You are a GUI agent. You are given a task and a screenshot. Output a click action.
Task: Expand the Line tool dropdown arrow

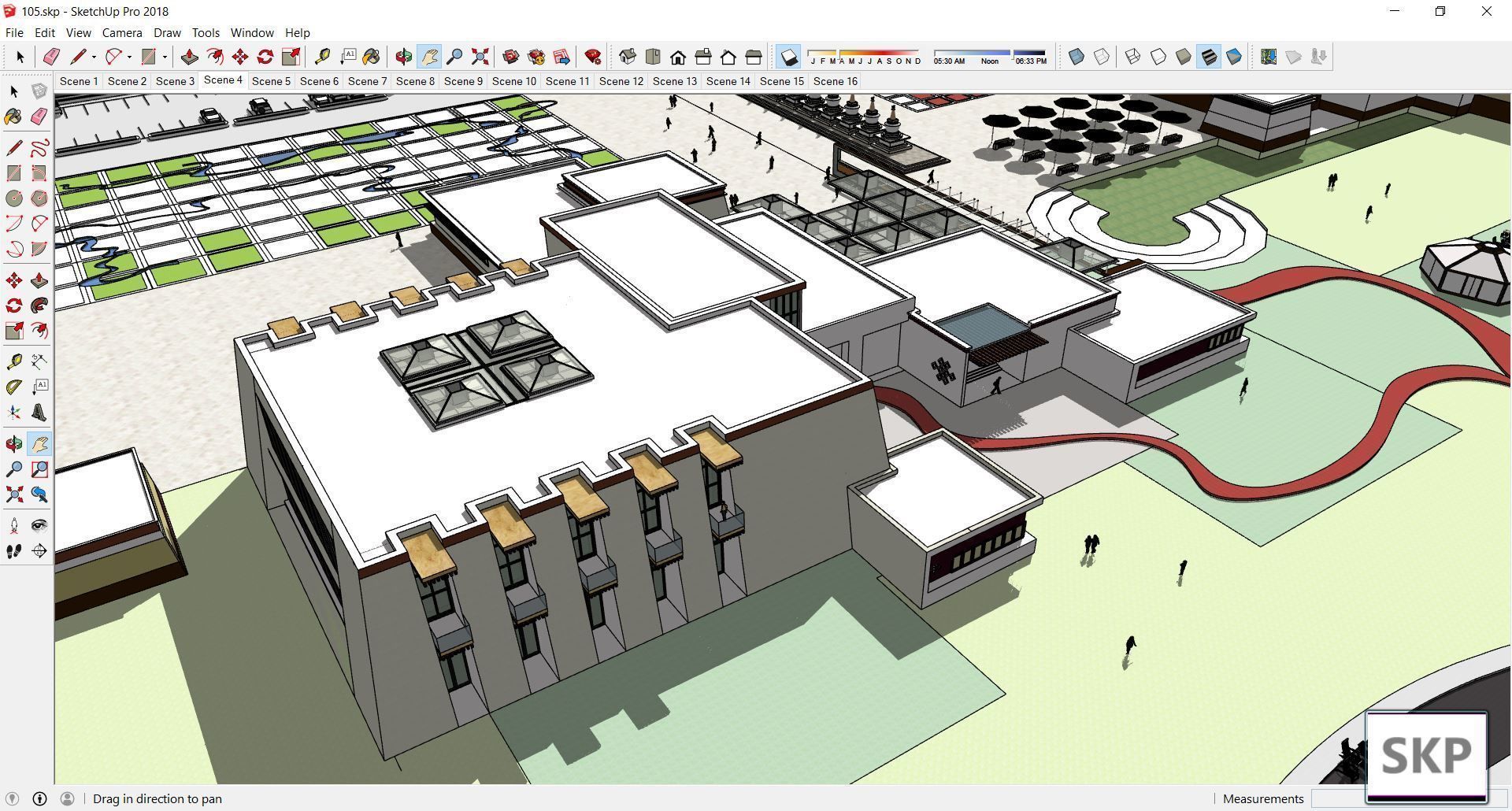point(94,57)
